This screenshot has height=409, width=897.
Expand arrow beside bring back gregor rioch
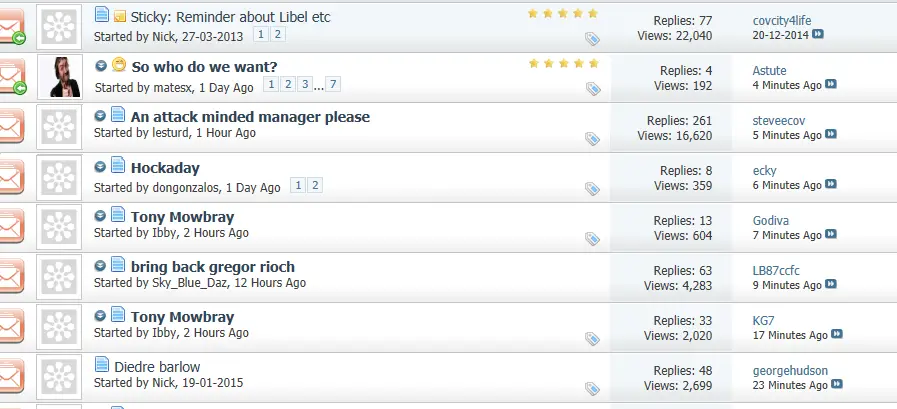[100, 266]
